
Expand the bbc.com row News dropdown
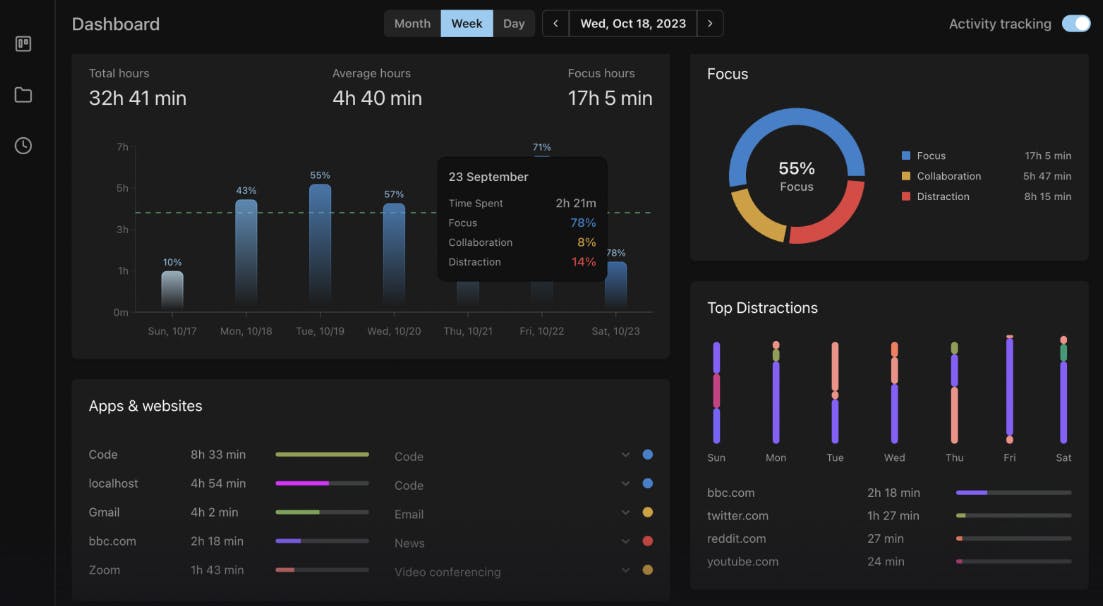tap(625, 541)
